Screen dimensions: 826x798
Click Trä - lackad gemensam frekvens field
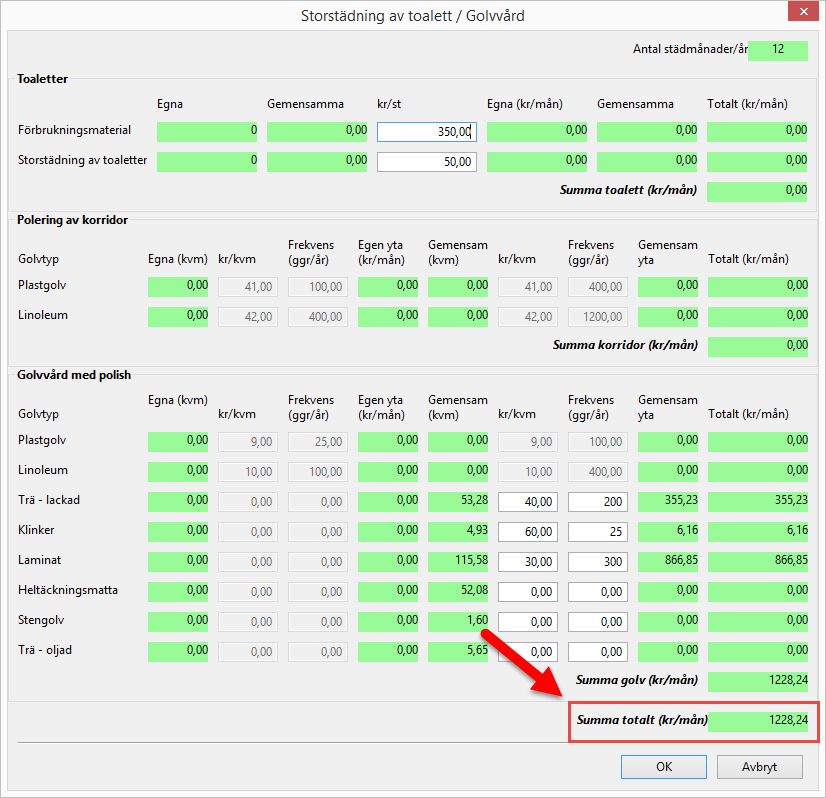(x=598, y=501)
